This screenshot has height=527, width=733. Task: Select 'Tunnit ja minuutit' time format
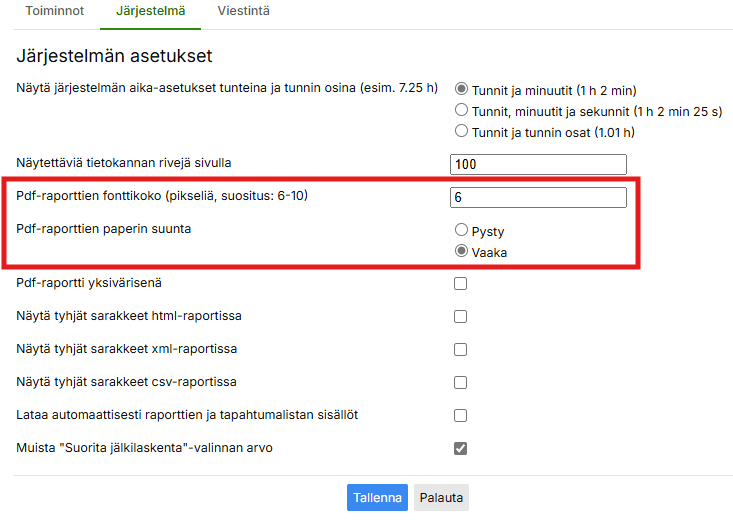coord(462,89)
